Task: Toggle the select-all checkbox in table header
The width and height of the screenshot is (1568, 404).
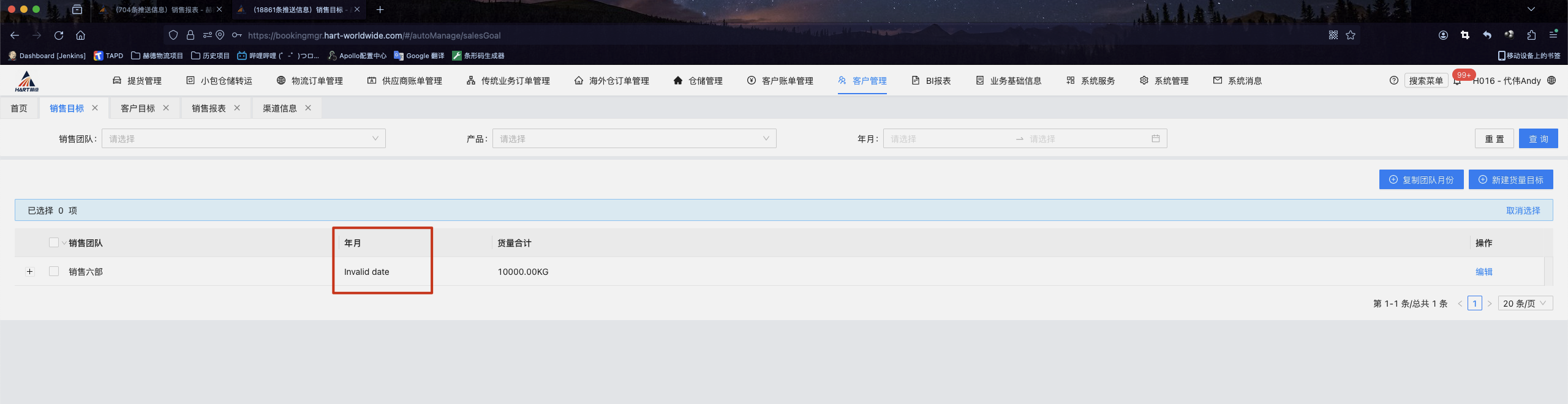Action: tap(54, 243)
